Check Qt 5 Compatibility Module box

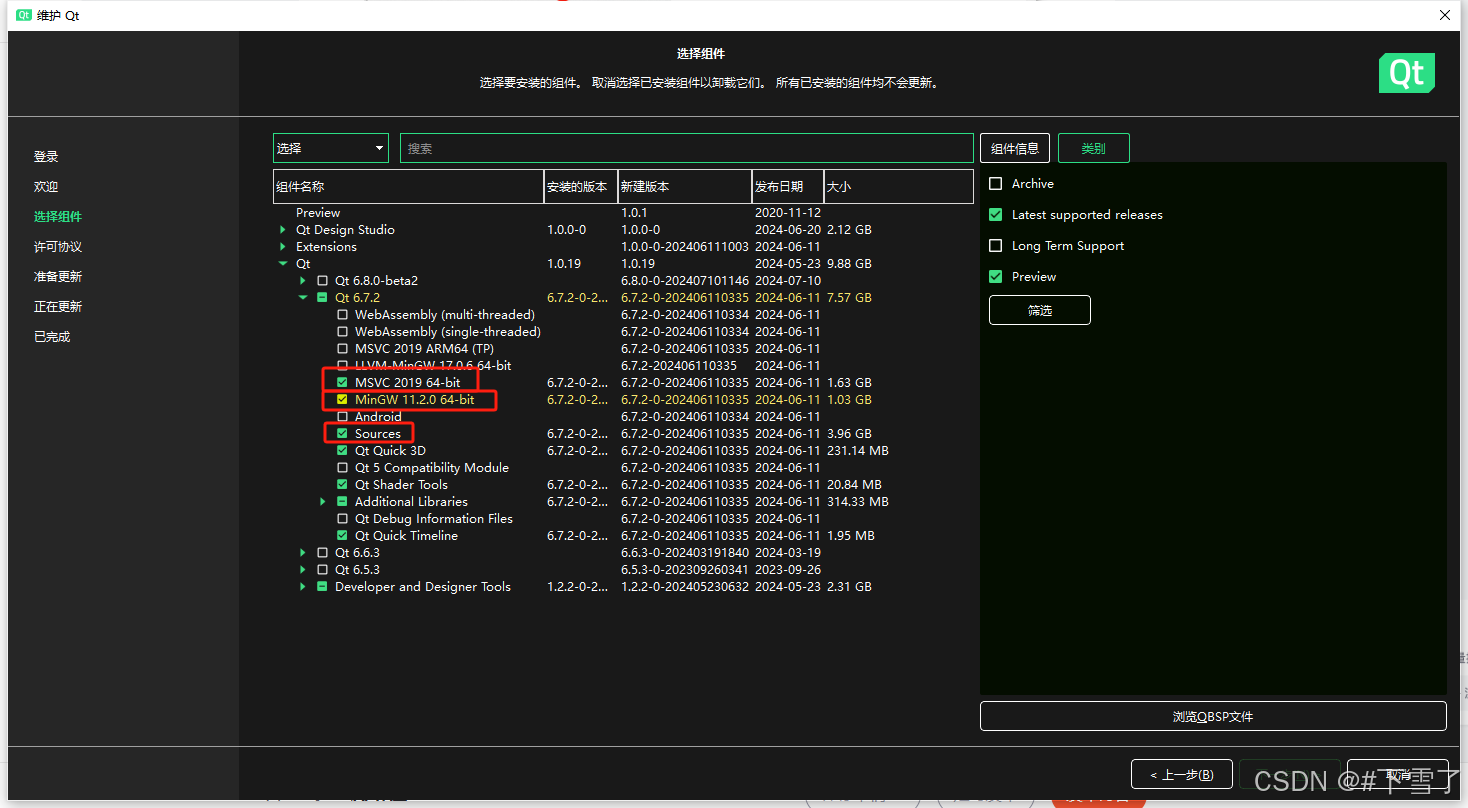click(343, 468)
